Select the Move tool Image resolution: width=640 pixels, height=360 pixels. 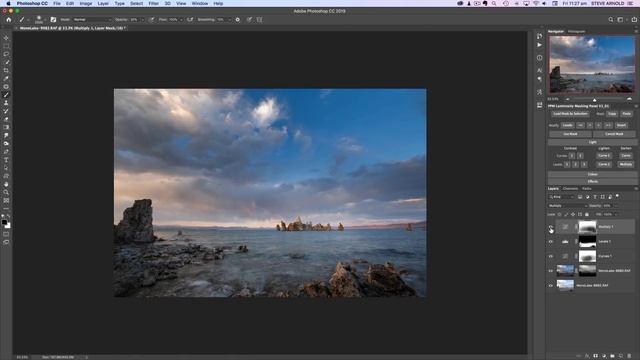click(6, 38)
